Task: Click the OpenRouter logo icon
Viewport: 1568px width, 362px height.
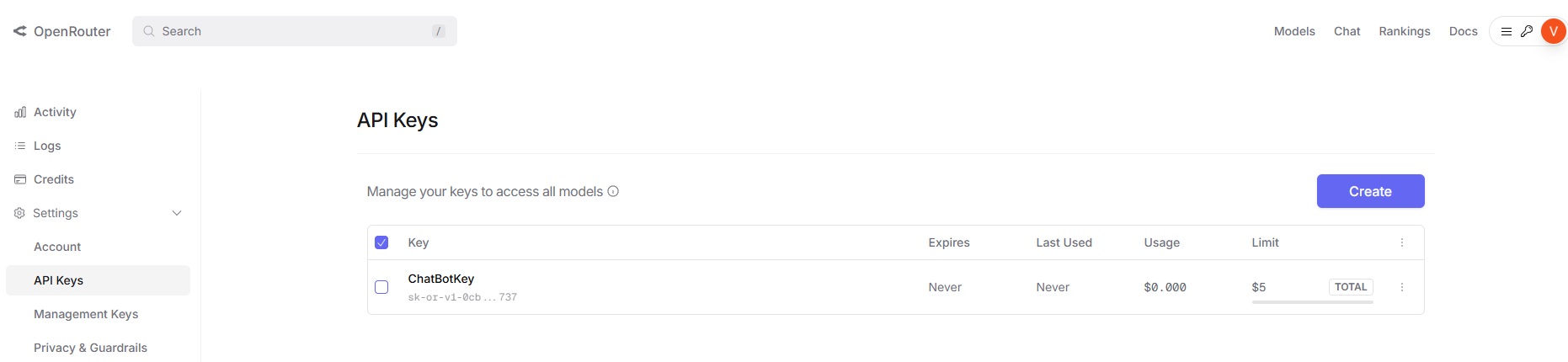Action: pos(20,31)
